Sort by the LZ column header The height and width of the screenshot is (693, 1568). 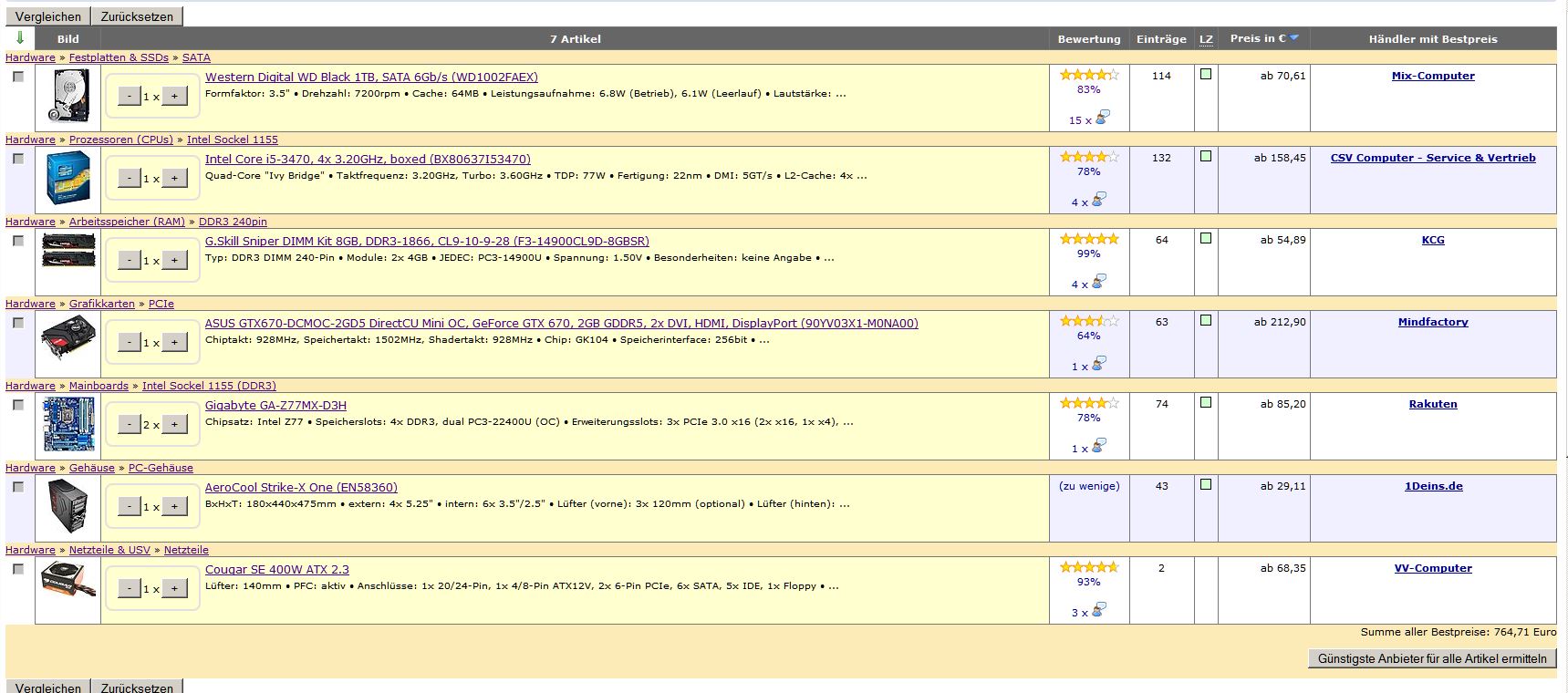(1206, 39)
